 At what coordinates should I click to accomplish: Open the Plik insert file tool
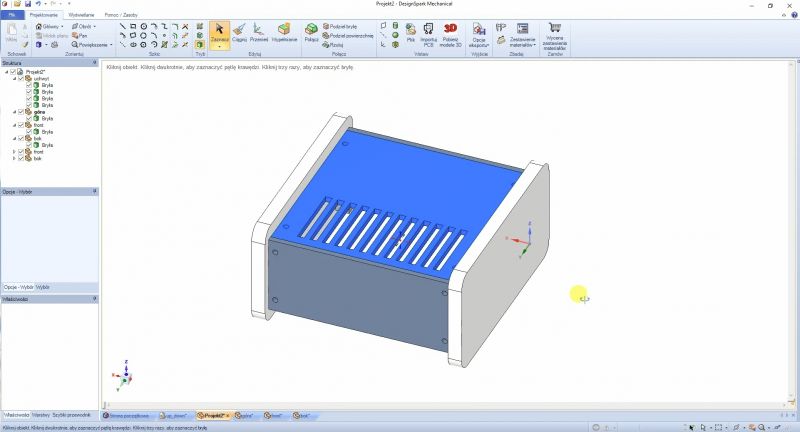tap(411, 32)
